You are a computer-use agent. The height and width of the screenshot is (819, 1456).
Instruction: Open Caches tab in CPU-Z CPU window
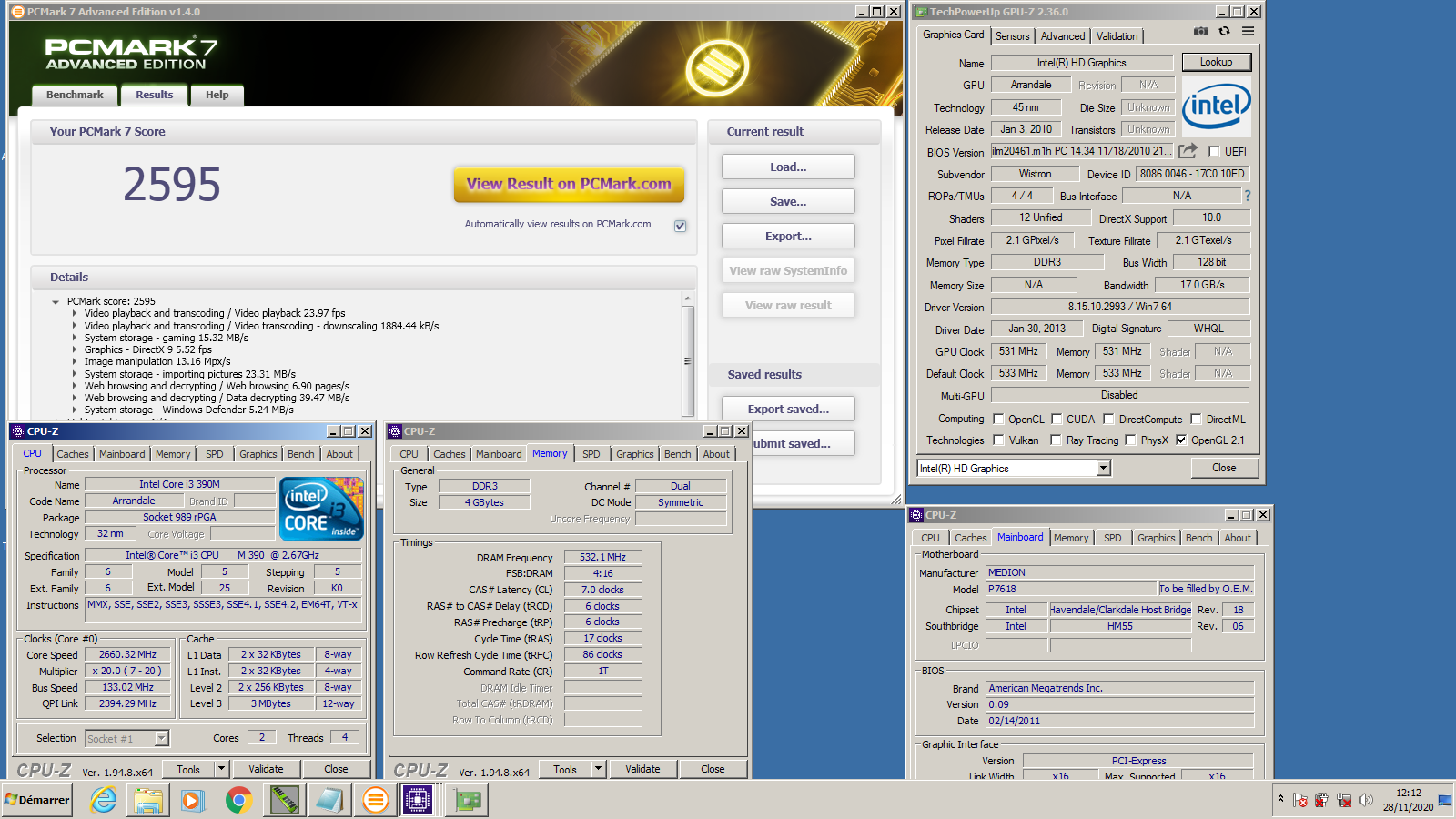(x=73, y=454)
